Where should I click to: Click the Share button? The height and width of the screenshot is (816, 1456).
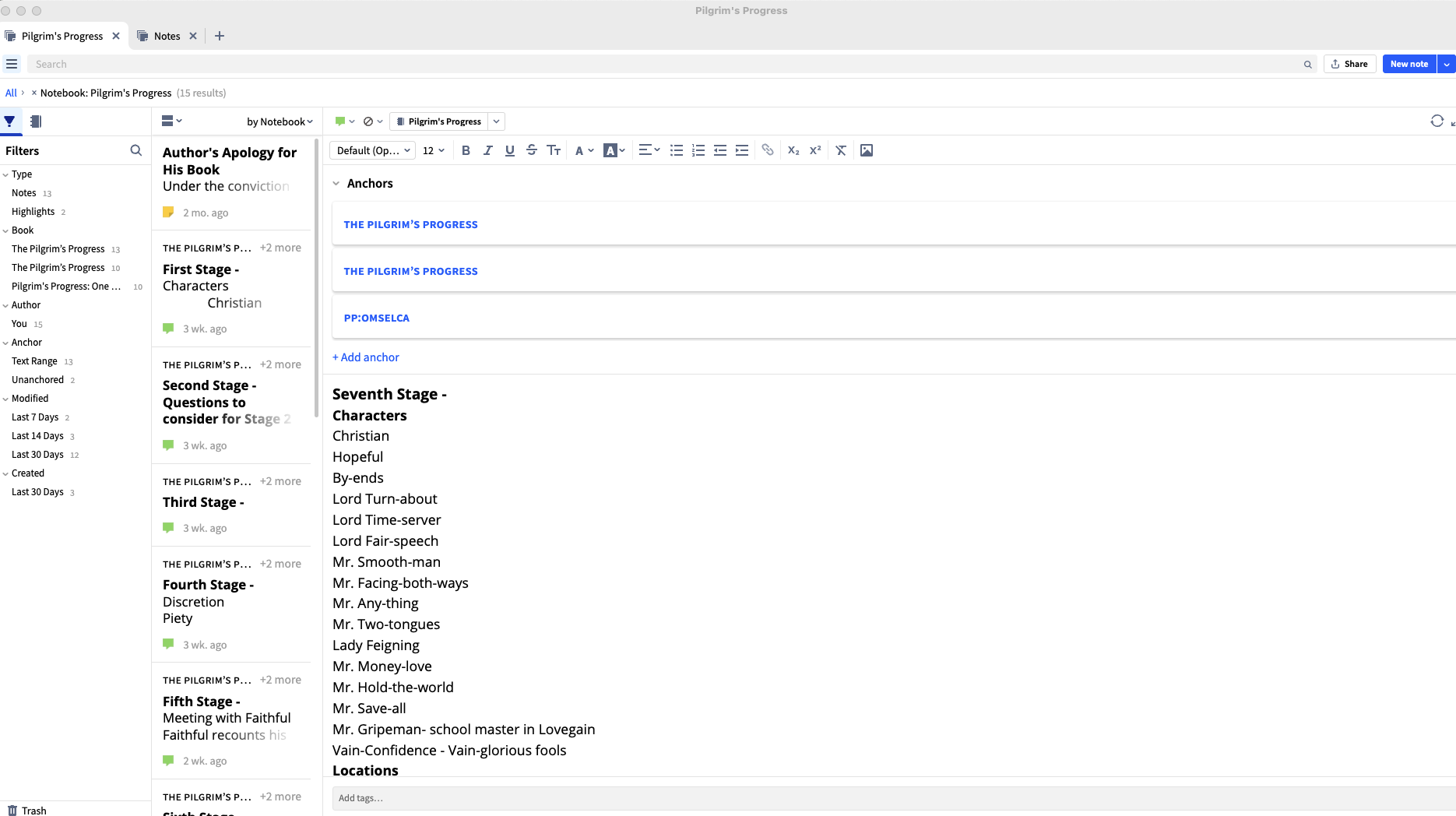point(1349,64)
